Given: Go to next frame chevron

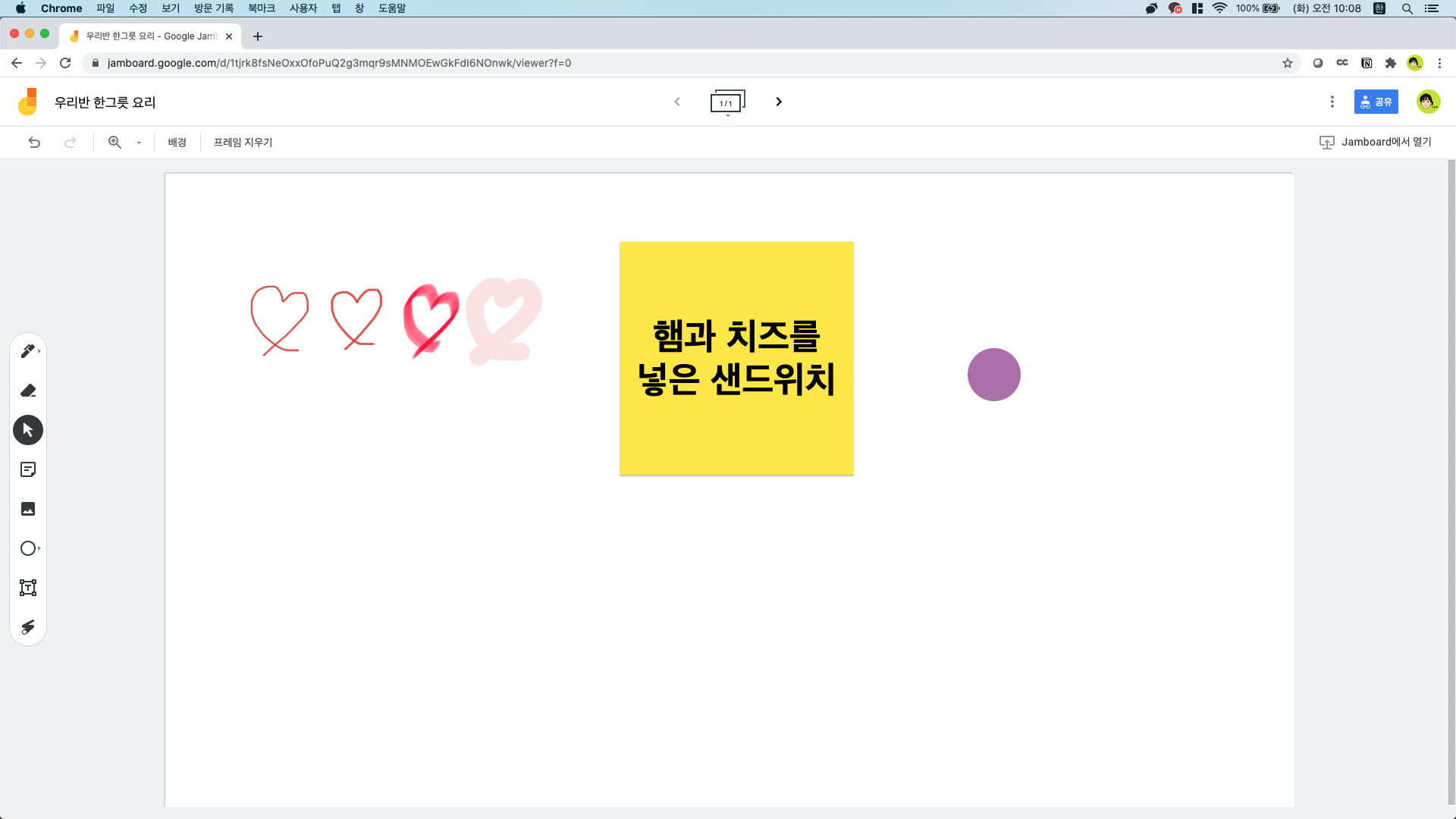Looking at the screenshot, I should click(779, 102).
